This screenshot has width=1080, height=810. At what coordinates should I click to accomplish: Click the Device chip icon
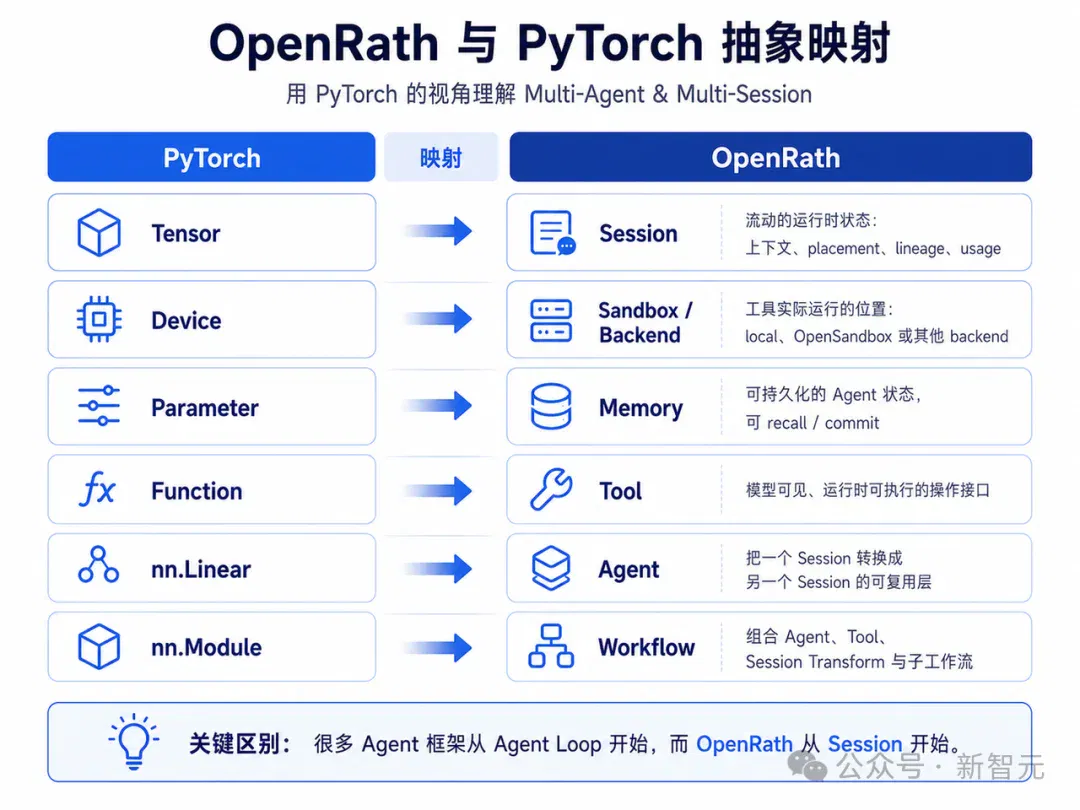pyautogui.click(x=98, y=319)
